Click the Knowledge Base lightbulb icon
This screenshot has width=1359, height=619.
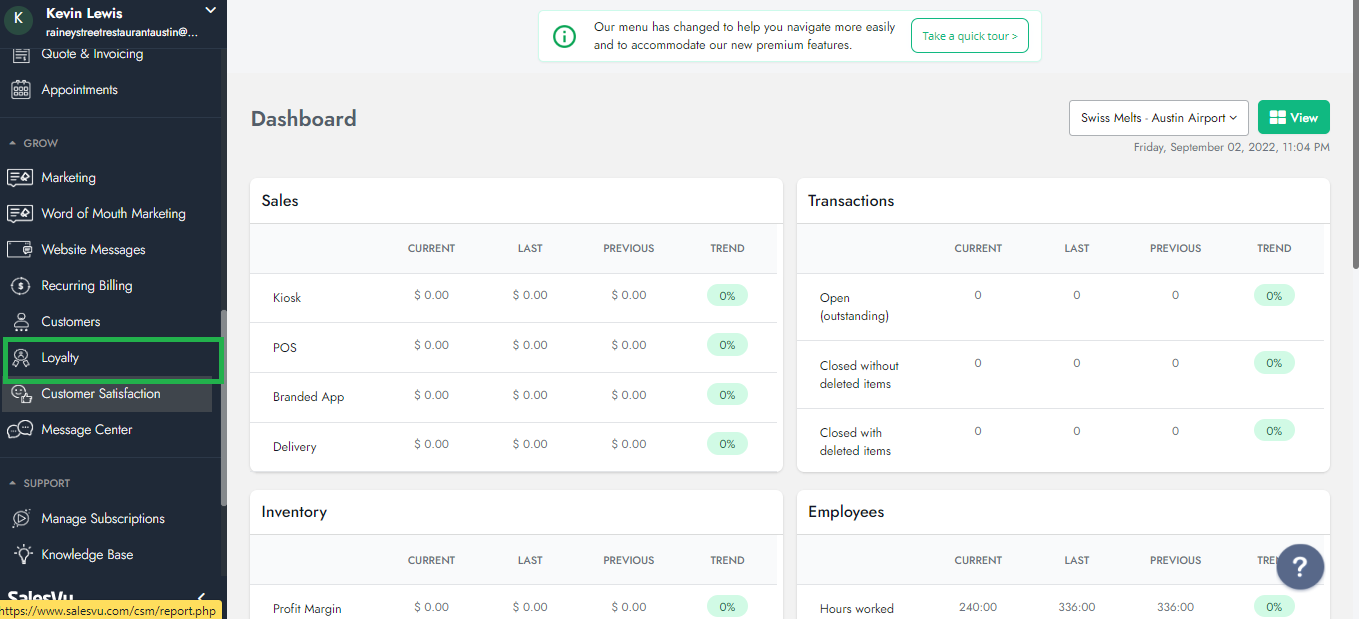[x=20, y=555]
